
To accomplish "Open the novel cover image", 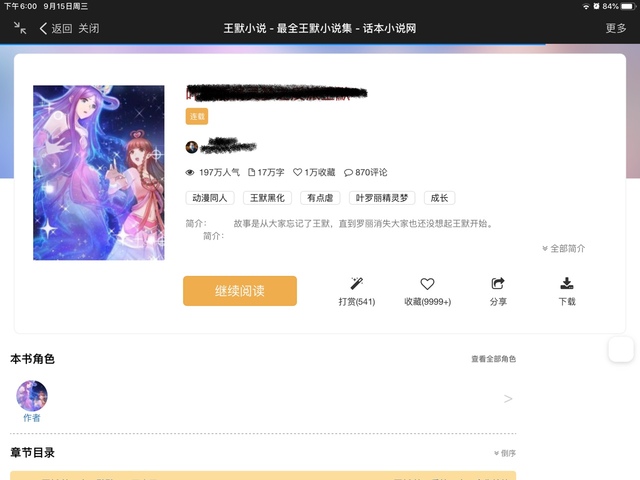I will coord(99,172).
